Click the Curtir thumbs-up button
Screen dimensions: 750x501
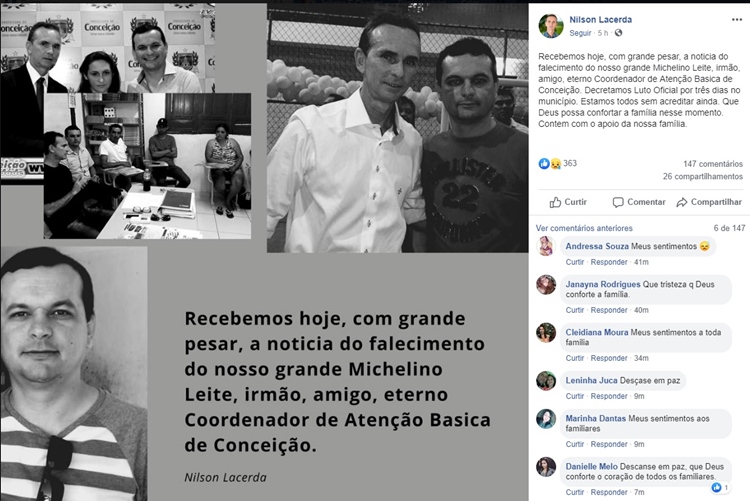pyautogui.click(x=568, y=202)
